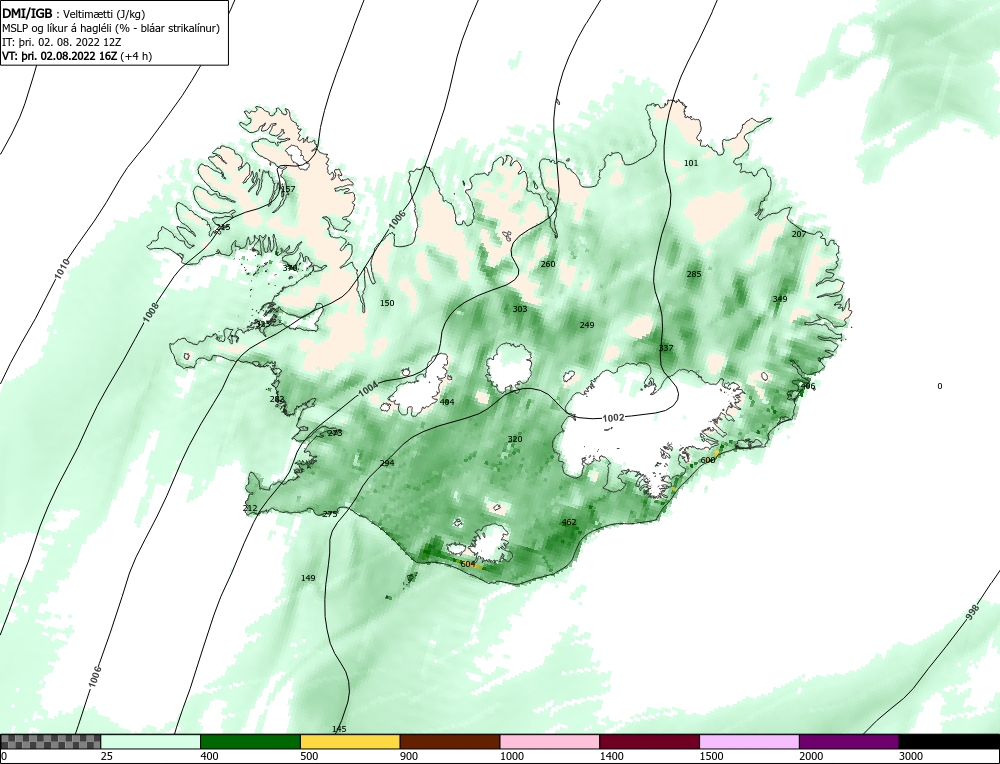Click the 1008 isobar label
Viewport: 1000px width, 764px height.
(151, 312)
